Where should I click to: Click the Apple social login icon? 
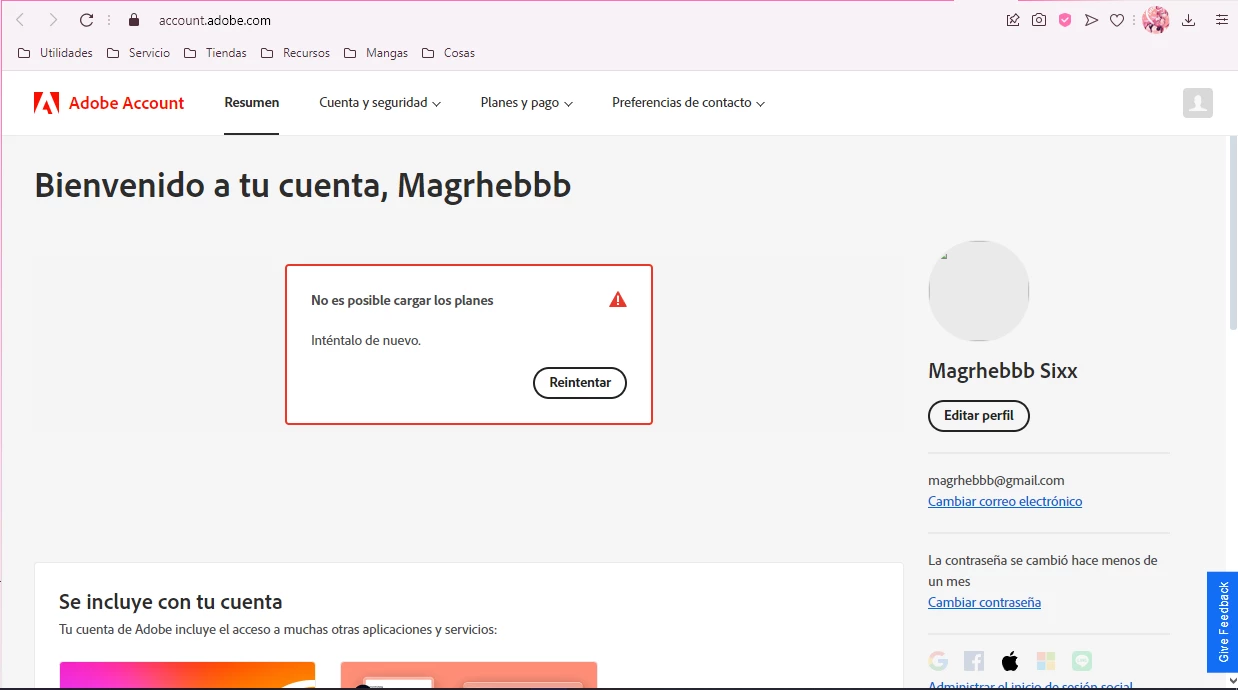1010,661
